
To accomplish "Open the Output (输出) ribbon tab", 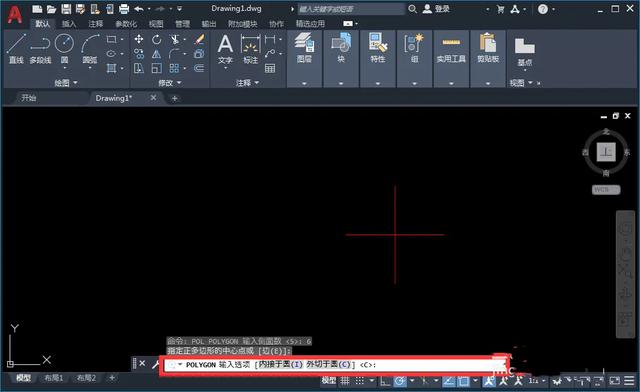I will pyautogui.click(x=209, y=24).
